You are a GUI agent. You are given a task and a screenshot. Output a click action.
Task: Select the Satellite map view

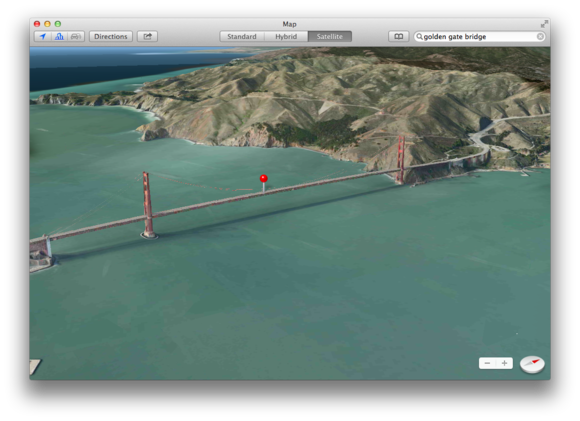[330, 37]
